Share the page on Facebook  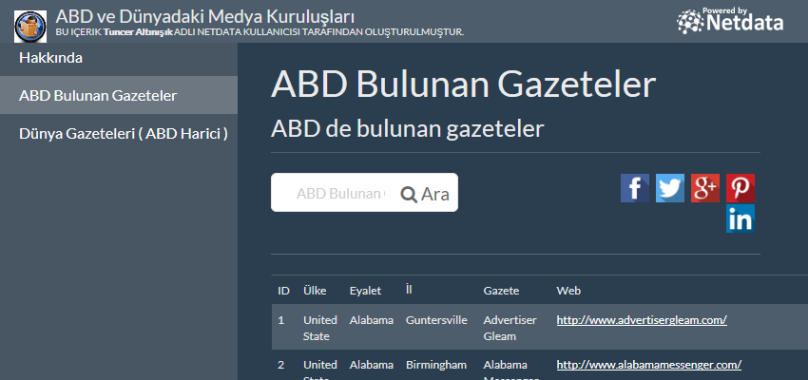tap(634, 188)
